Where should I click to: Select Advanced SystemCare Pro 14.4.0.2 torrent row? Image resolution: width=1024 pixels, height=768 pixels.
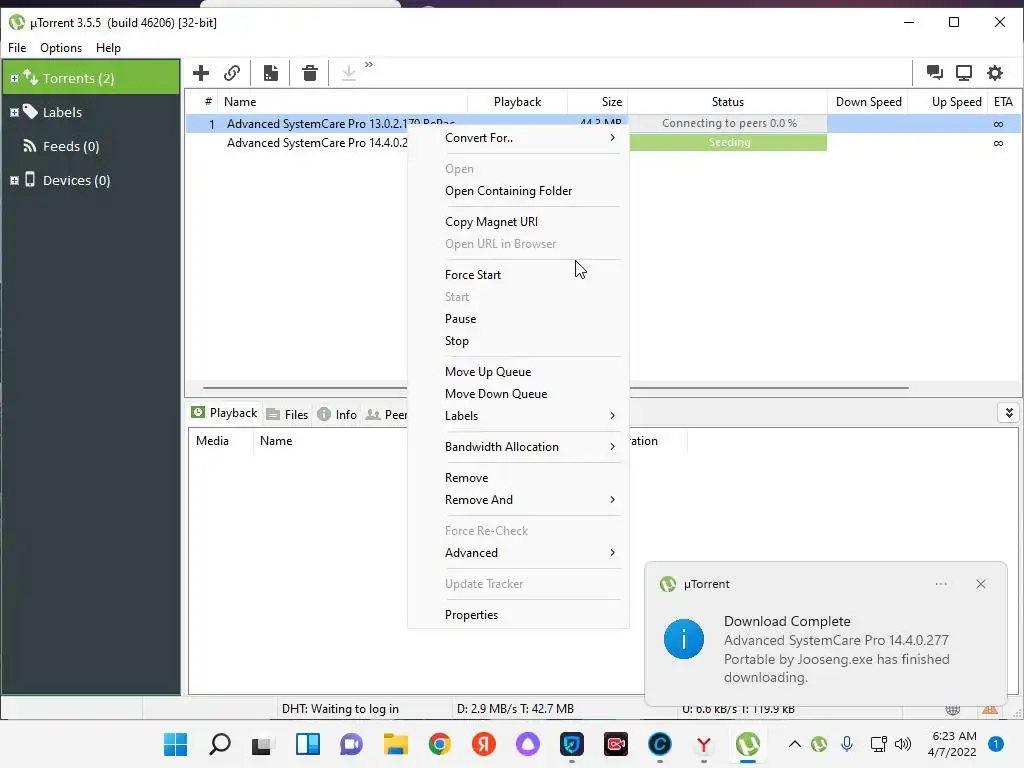pyautogui.click(x=317, y=143)
